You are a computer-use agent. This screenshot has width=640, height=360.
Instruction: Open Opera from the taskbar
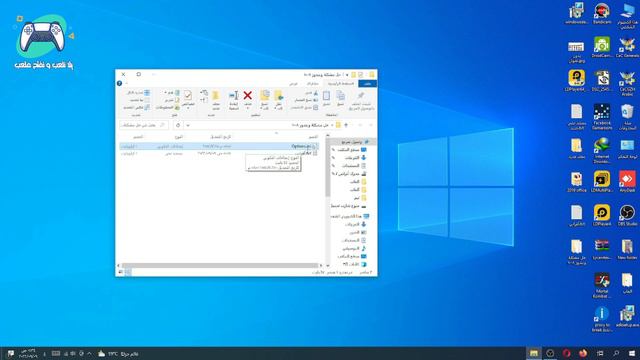click(x=567, y=353)
